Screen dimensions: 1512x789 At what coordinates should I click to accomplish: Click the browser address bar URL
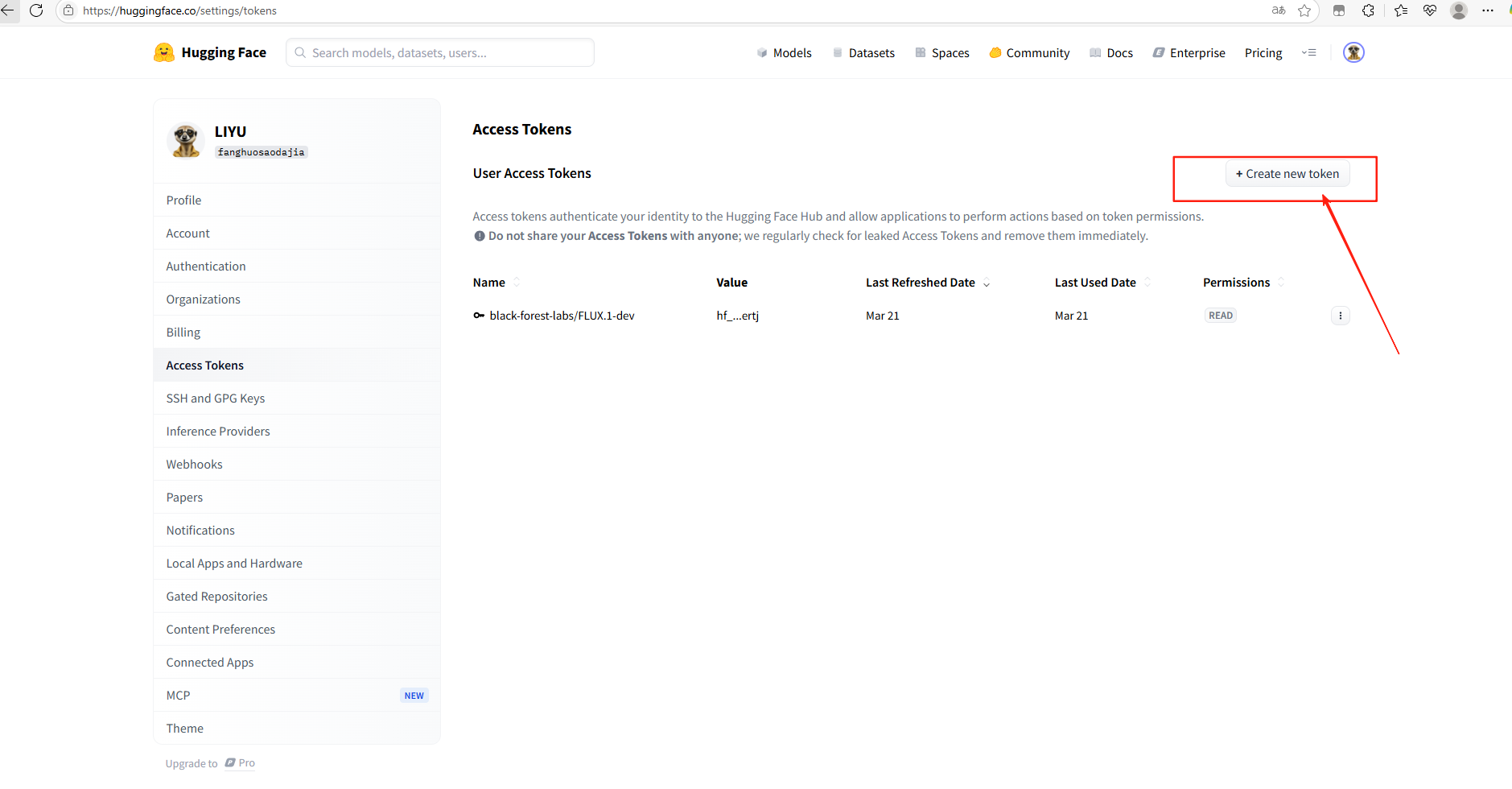coord(179,10)
